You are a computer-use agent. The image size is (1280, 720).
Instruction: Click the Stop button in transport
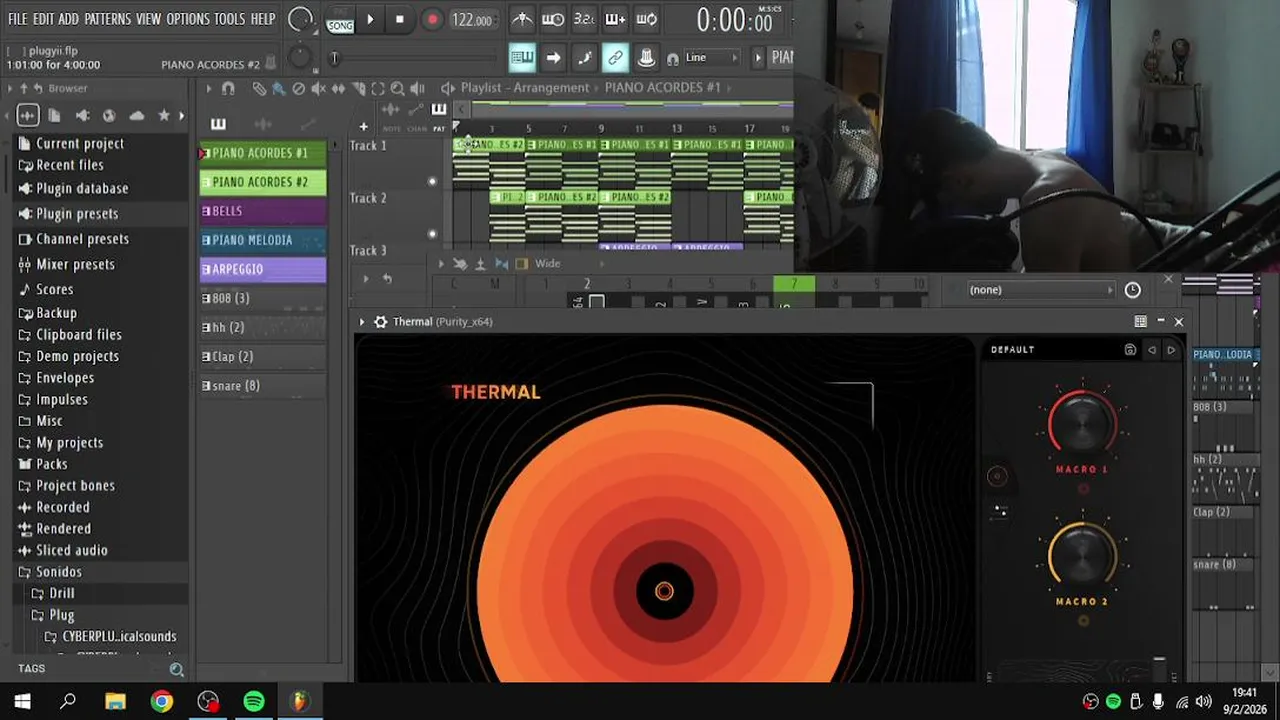click(x=399, y=19)
